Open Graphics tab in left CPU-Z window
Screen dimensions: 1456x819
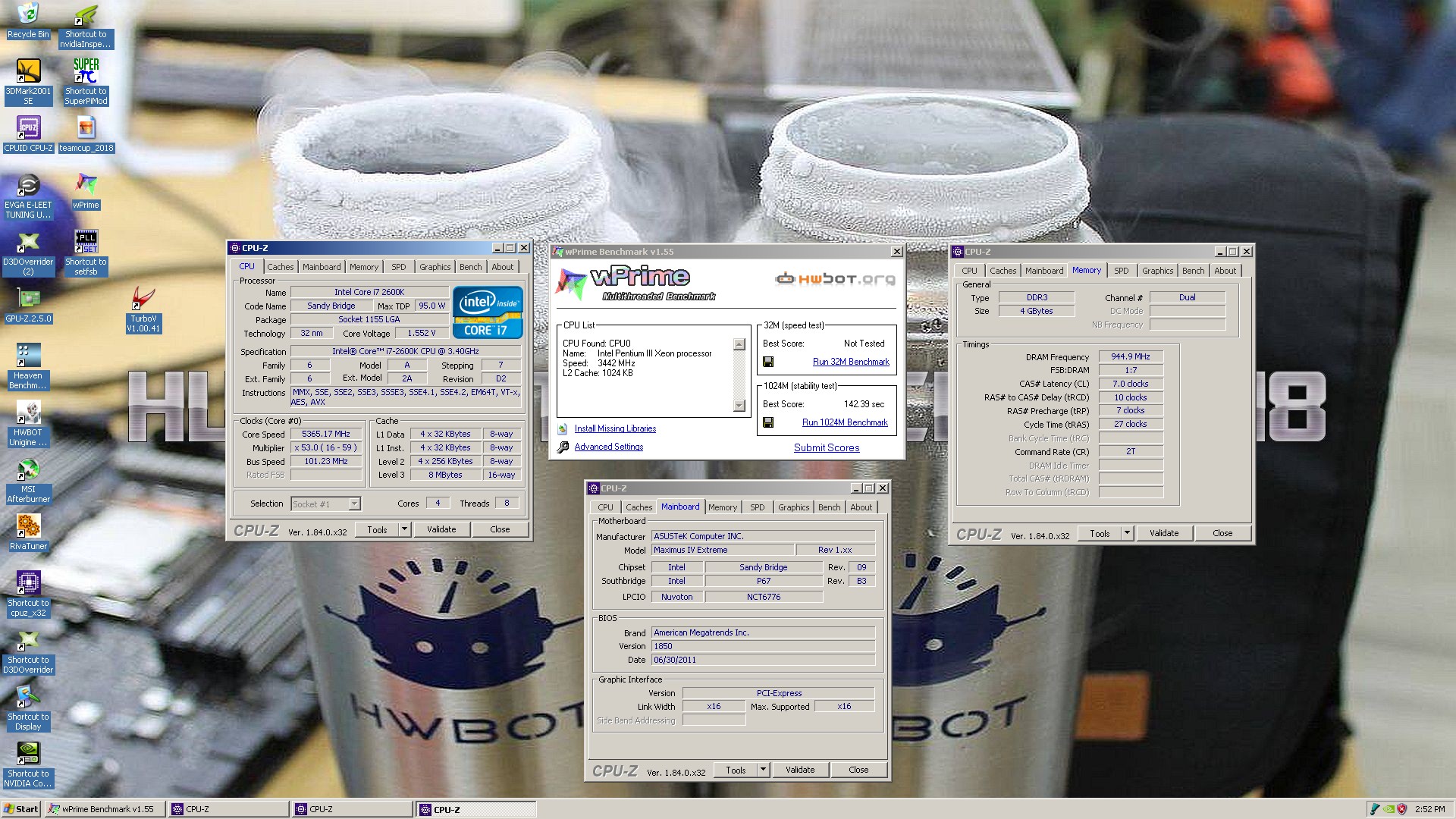click(435, 267)
